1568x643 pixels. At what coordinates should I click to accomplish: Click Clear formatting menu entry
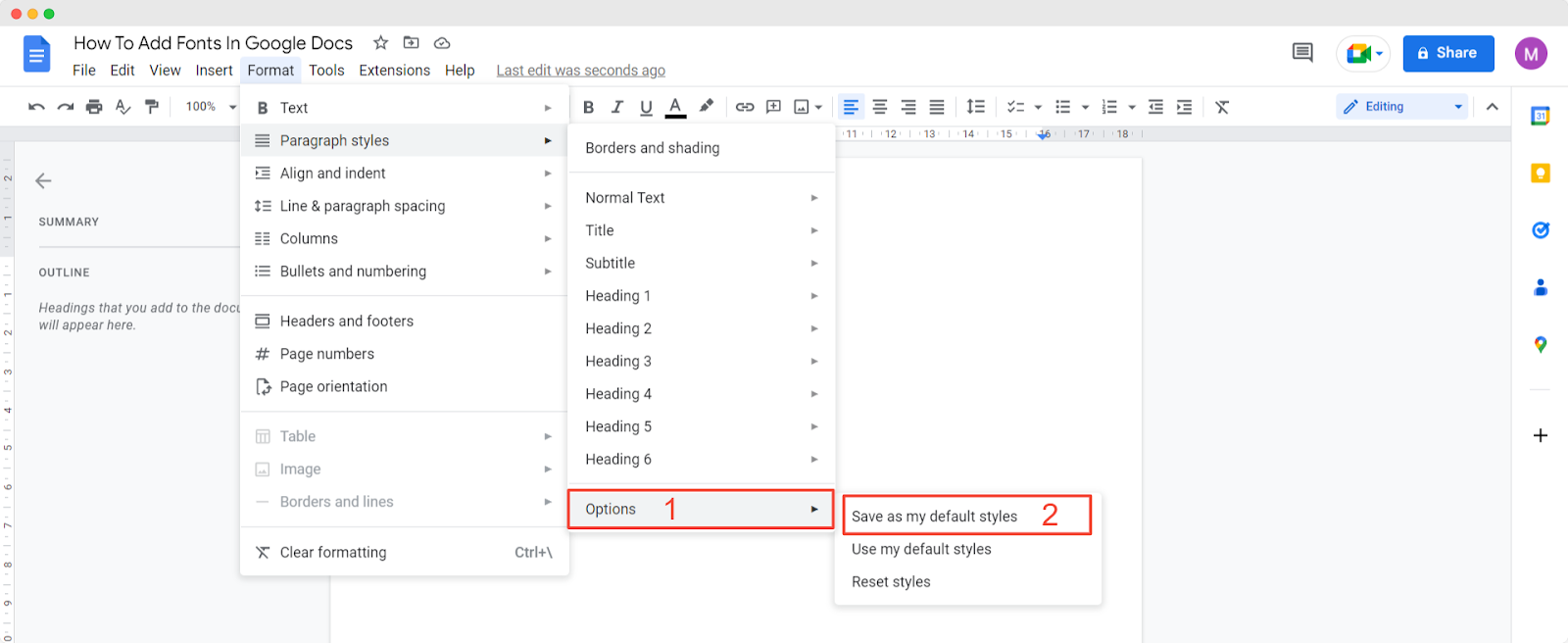[x=405, y=553]
